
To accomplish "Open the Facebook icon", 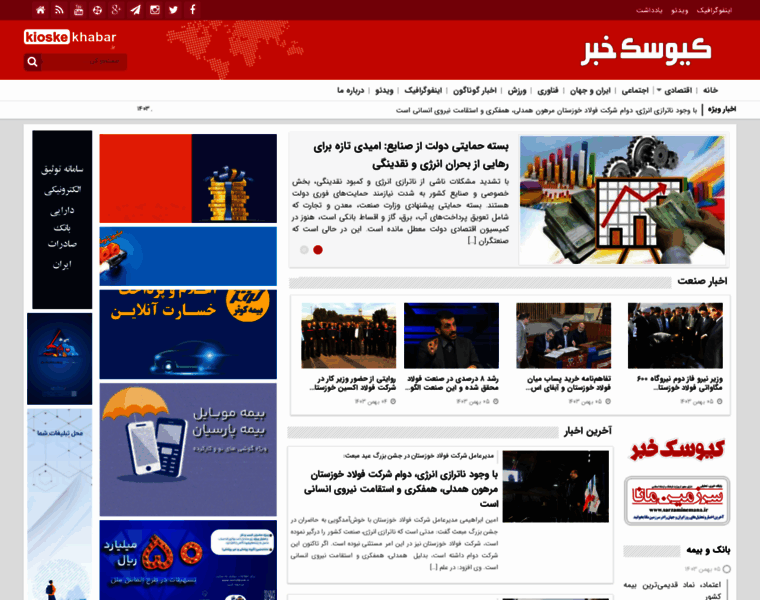I will click(x=192, y=10).
